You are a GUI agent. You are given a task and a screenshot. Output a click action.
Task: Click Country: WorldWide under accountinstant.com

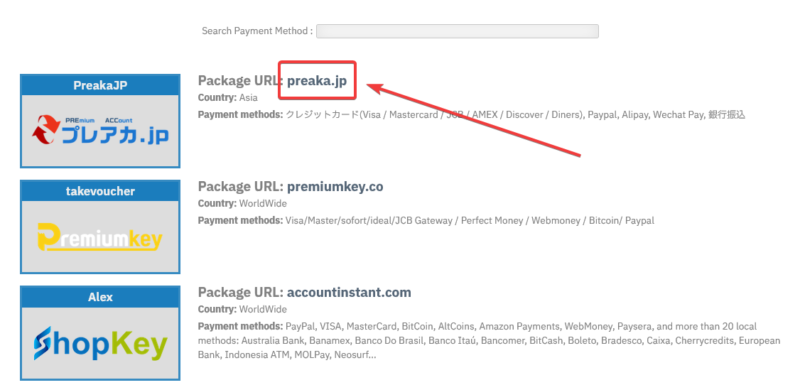tap(242, 310)
